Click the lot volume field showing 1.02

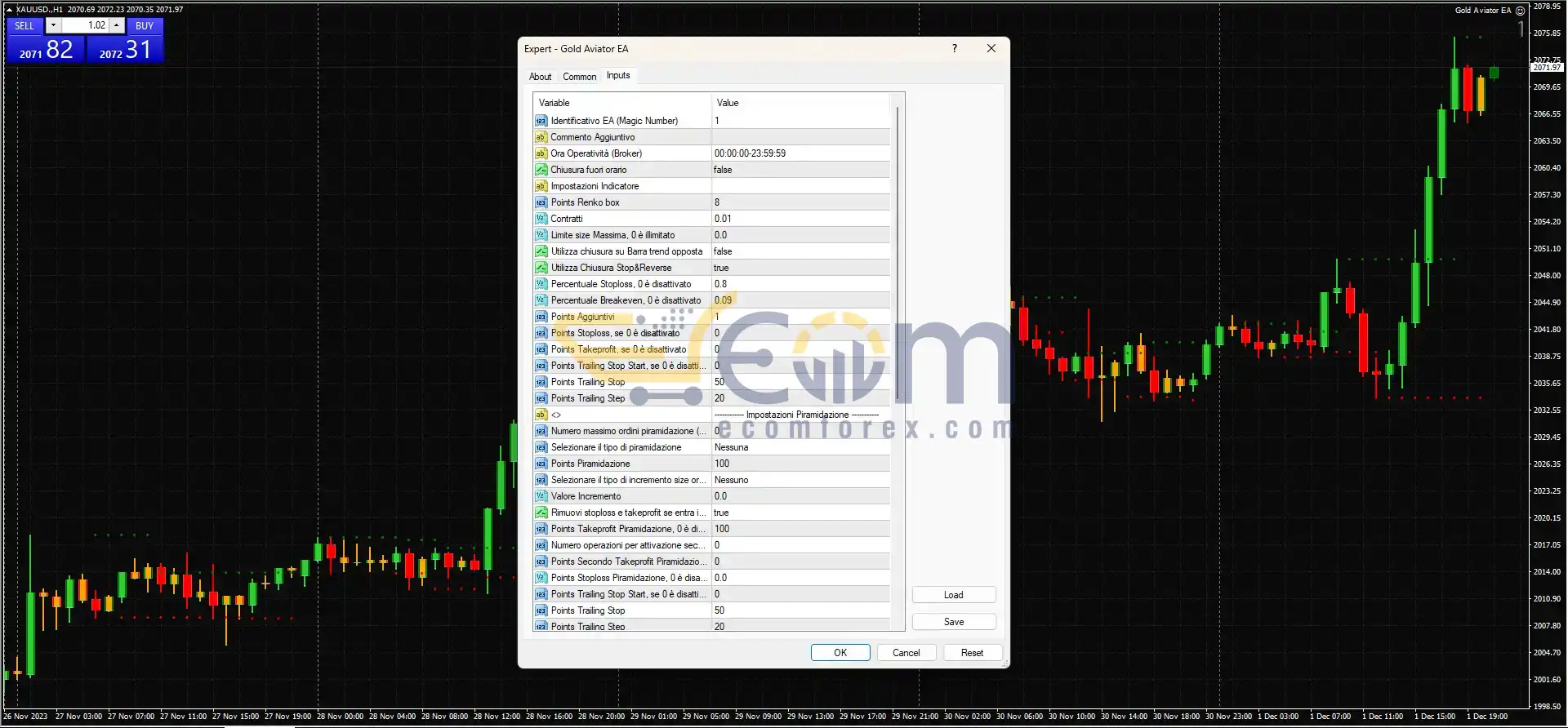85,25
